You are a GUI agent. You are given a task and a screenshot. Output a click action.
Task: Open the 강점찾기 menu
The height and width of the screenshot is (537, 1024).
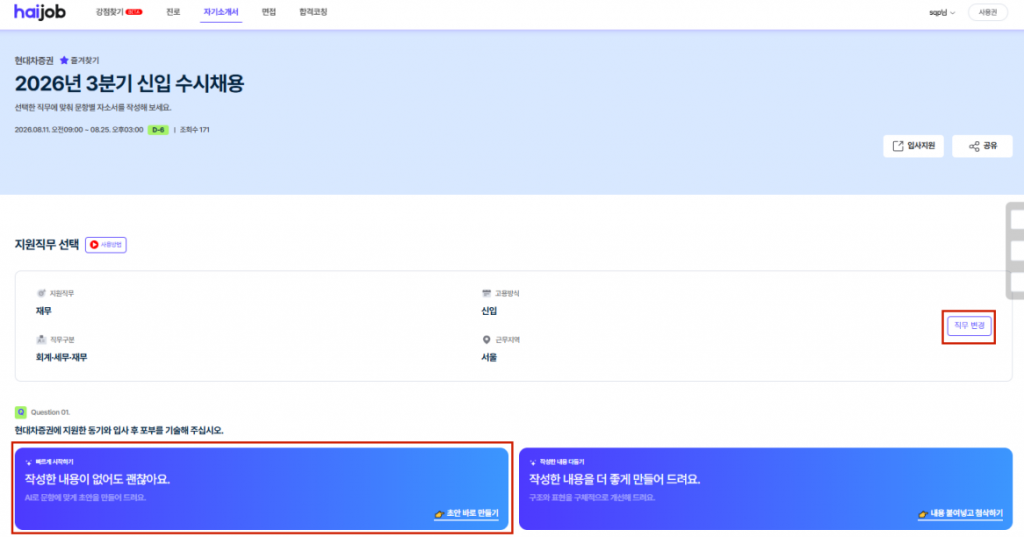coord(118,12)
